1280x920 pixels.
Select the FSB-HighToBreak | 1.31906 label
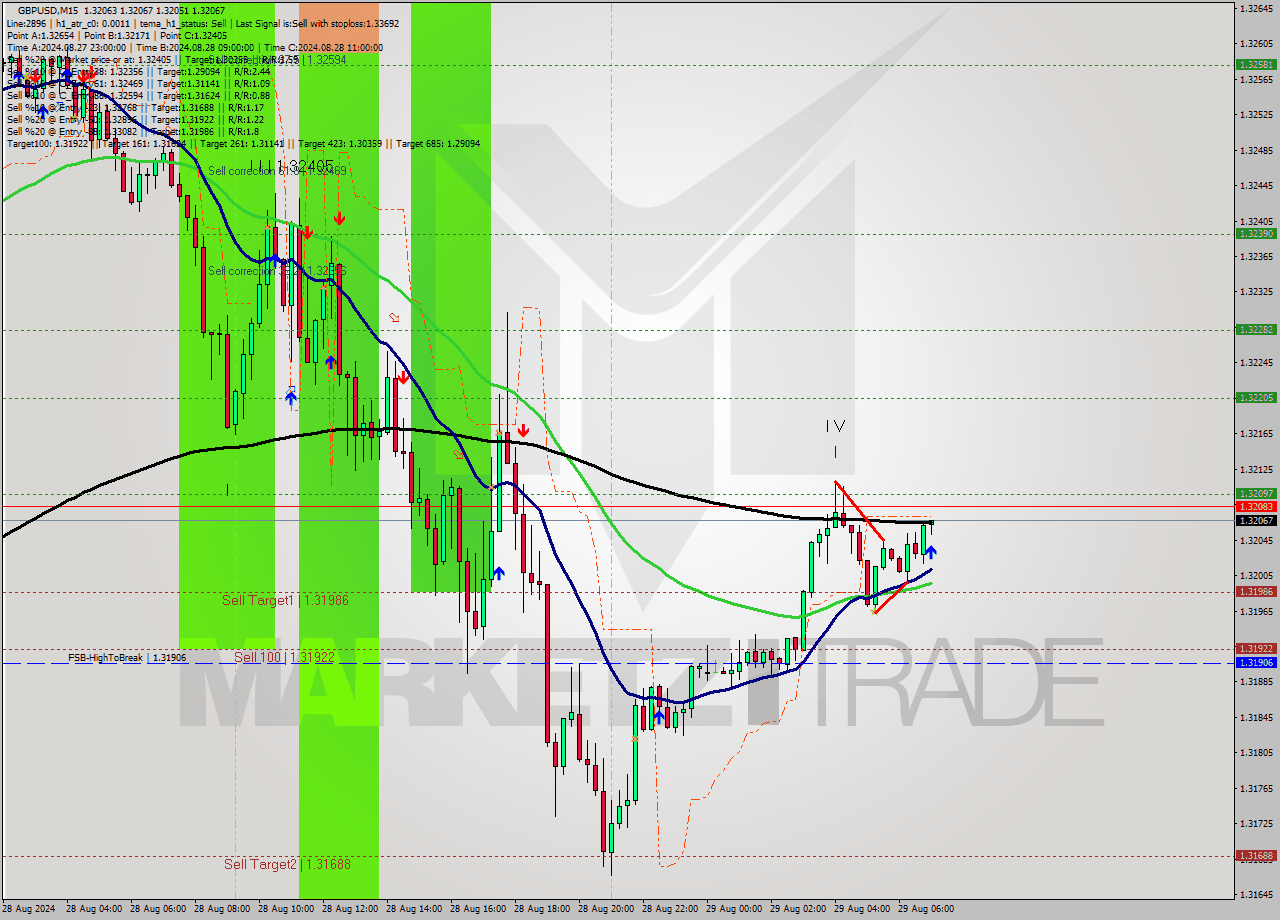(127, 658)
